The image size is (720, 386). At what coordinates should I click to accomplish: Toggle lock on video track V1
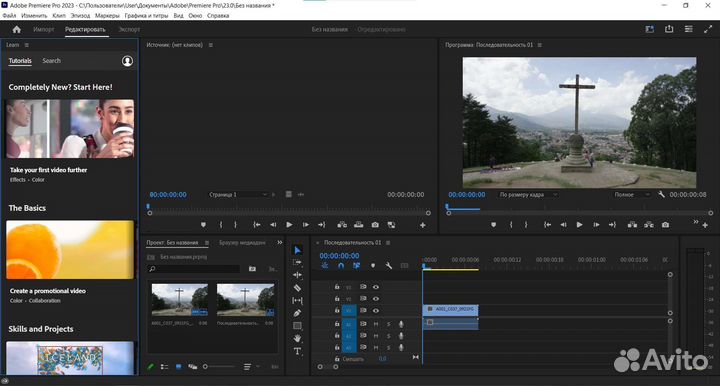pyautogui.click(x=337, y=311)
